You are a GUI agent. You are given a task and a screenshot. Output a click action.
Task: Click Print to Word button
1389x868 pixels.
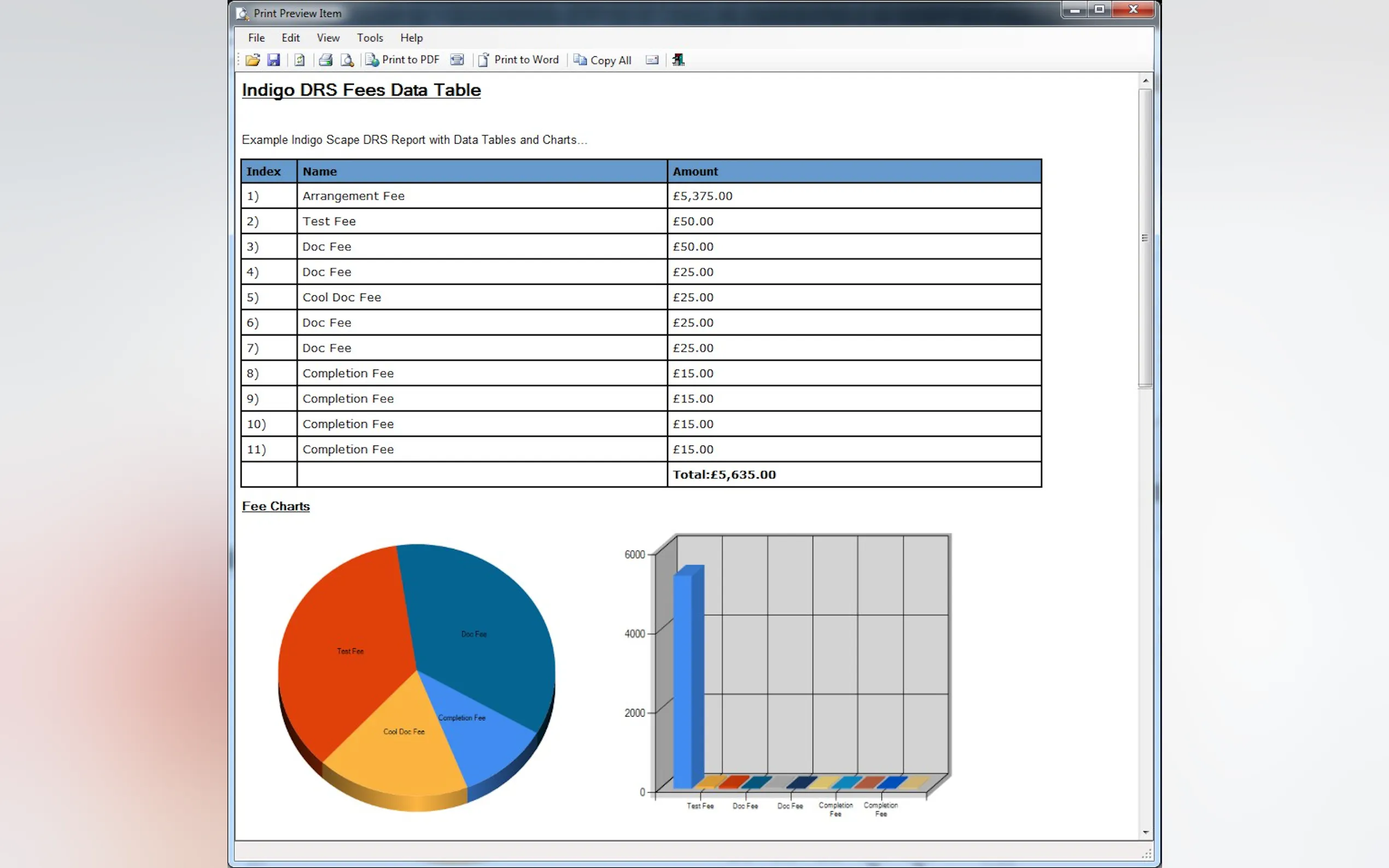point(518,60)
